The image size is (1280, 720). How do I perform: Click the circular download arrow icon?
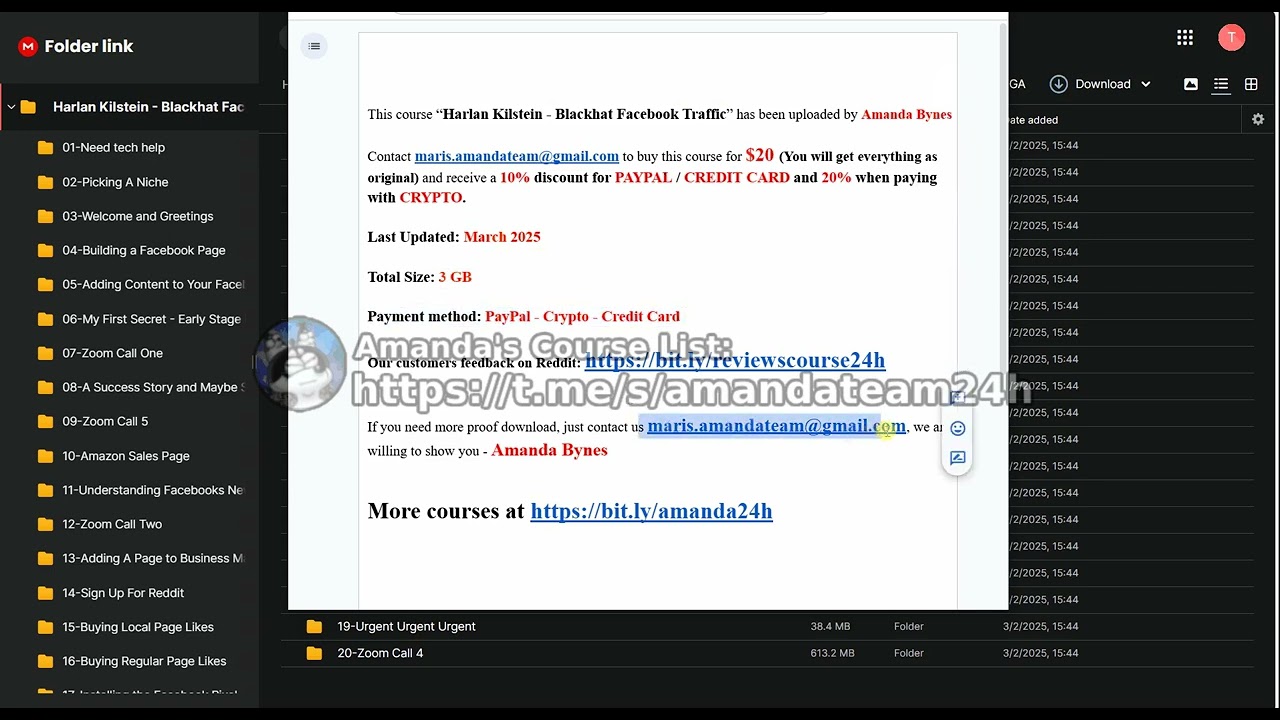click(x=1058, y=84)
